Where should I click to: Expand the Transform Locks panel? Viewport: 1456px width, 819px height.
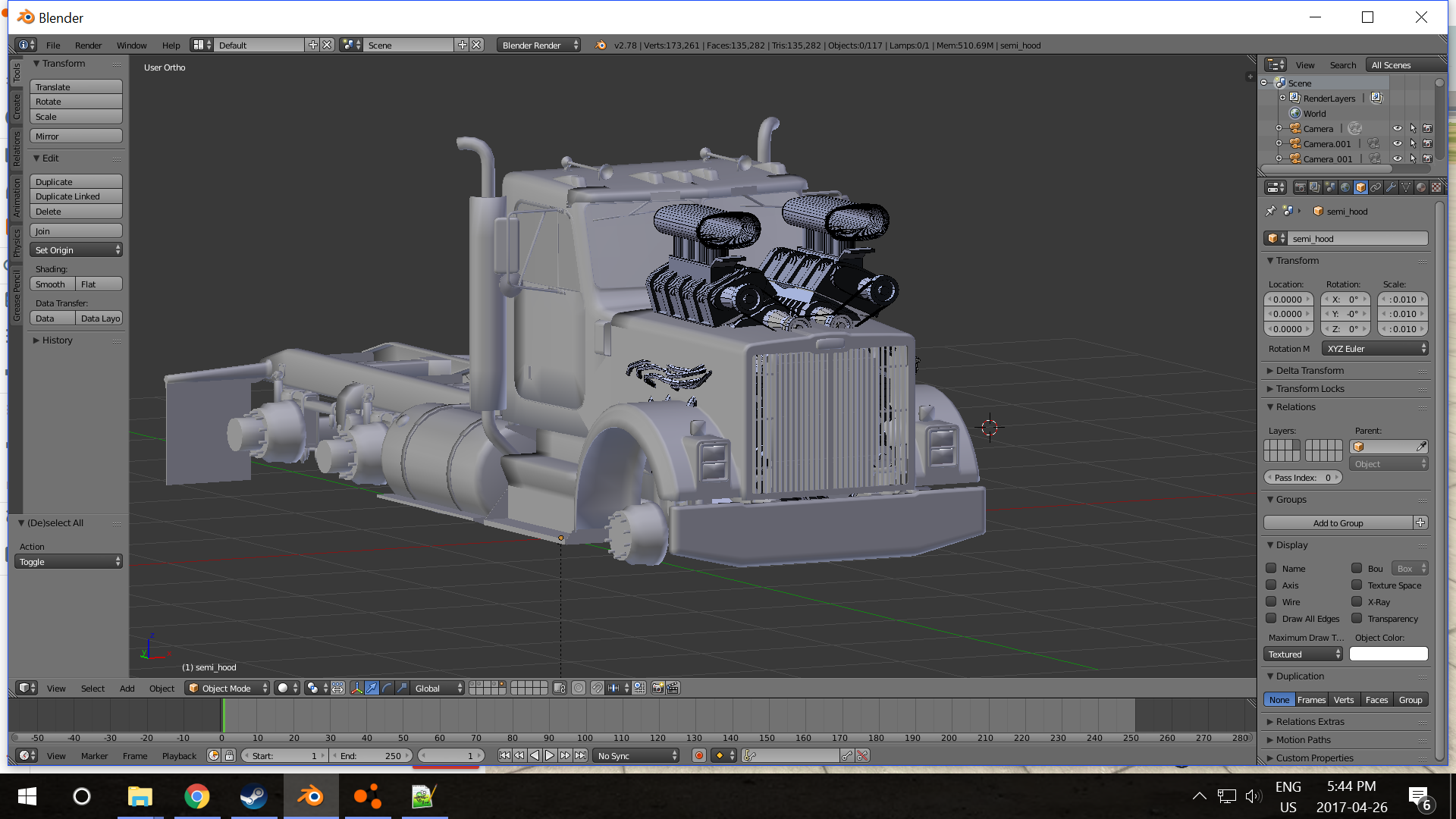pos(1310,388)
